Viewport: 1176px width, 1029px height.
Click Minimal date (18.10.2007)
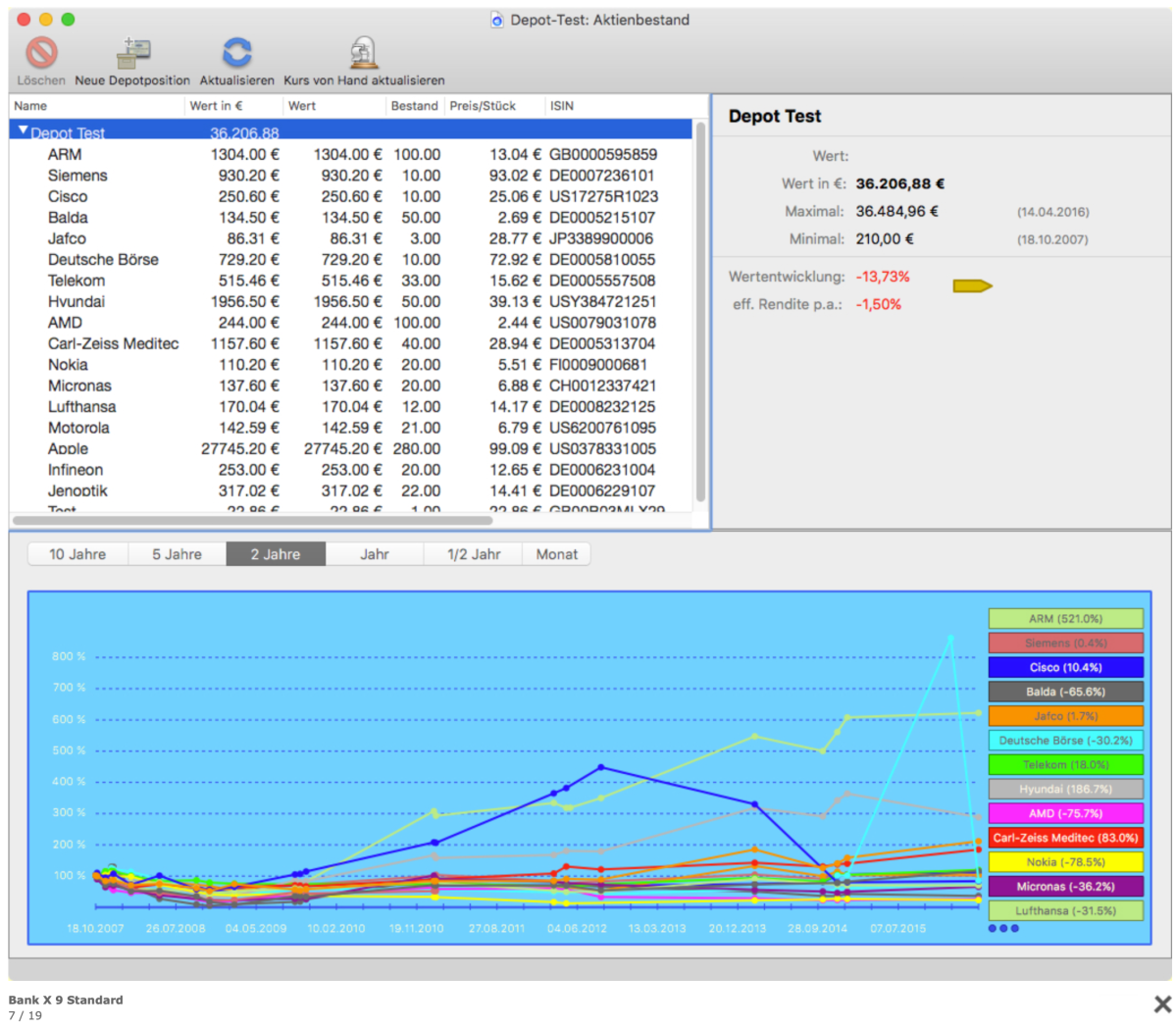point(1052,240)
